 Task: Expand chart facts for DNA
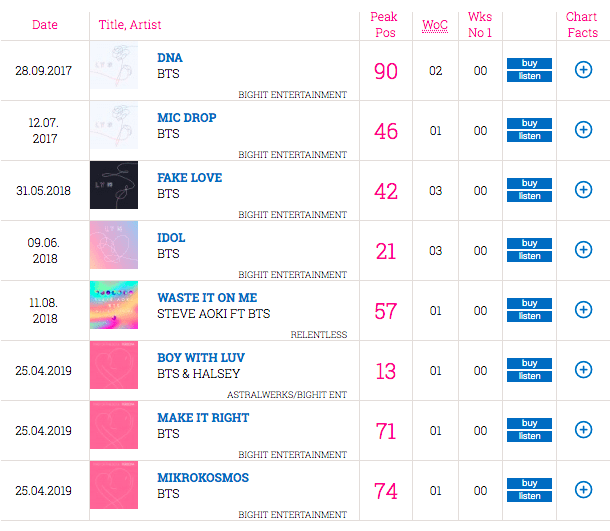point(583,70)
